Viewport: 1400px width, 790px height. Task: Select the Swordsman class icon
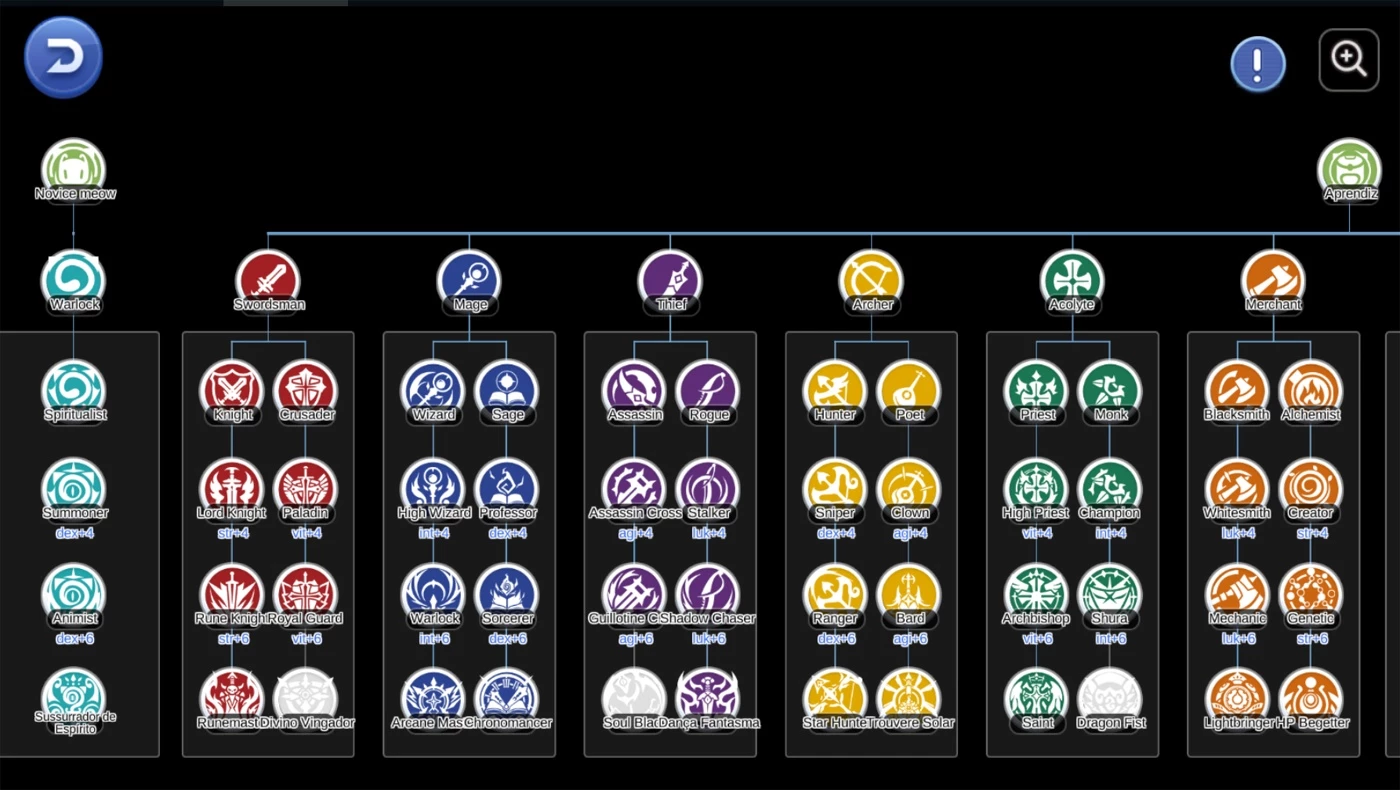[x=268, y=281]
